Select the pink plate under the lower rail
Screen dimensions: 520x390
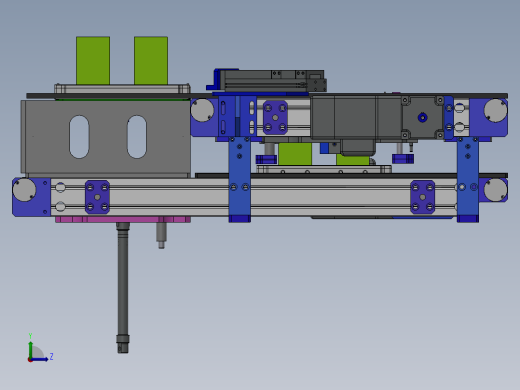123,219
